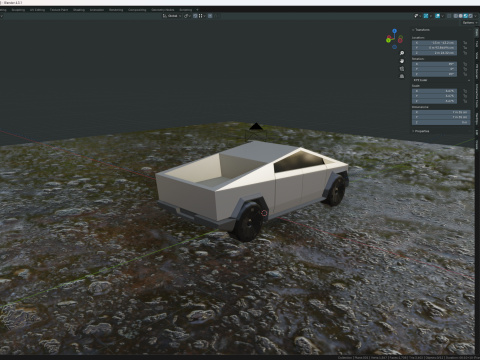Collapse the Transform panel
Screen dimensions: 480x360
pos(421,30)
